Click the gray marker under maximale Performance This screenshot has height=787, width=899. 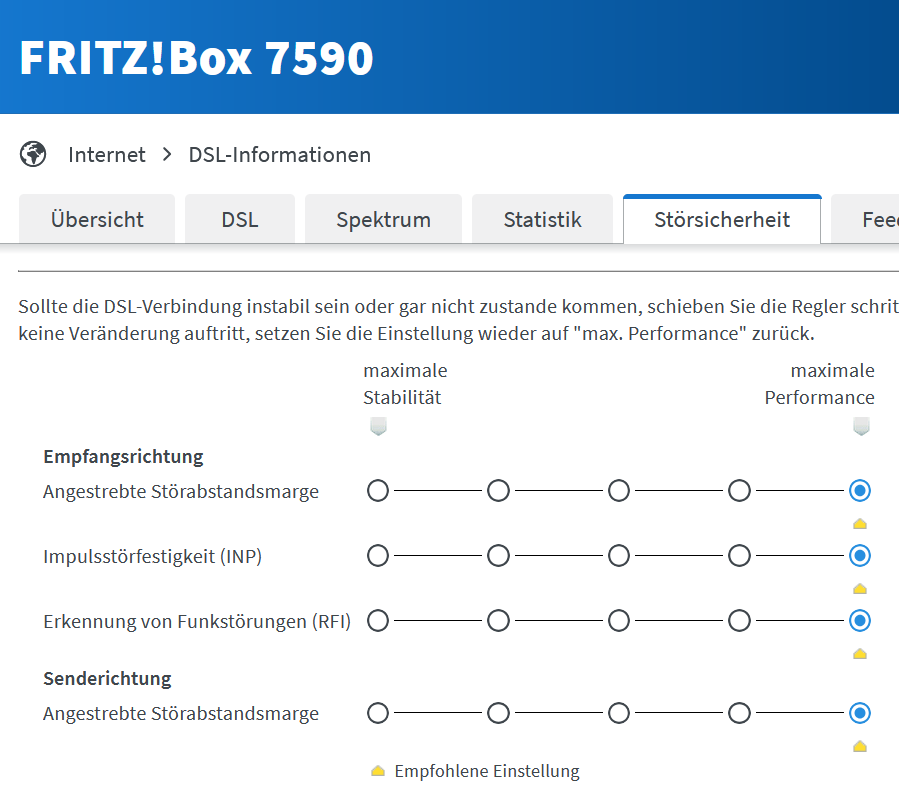pos(861,426)
